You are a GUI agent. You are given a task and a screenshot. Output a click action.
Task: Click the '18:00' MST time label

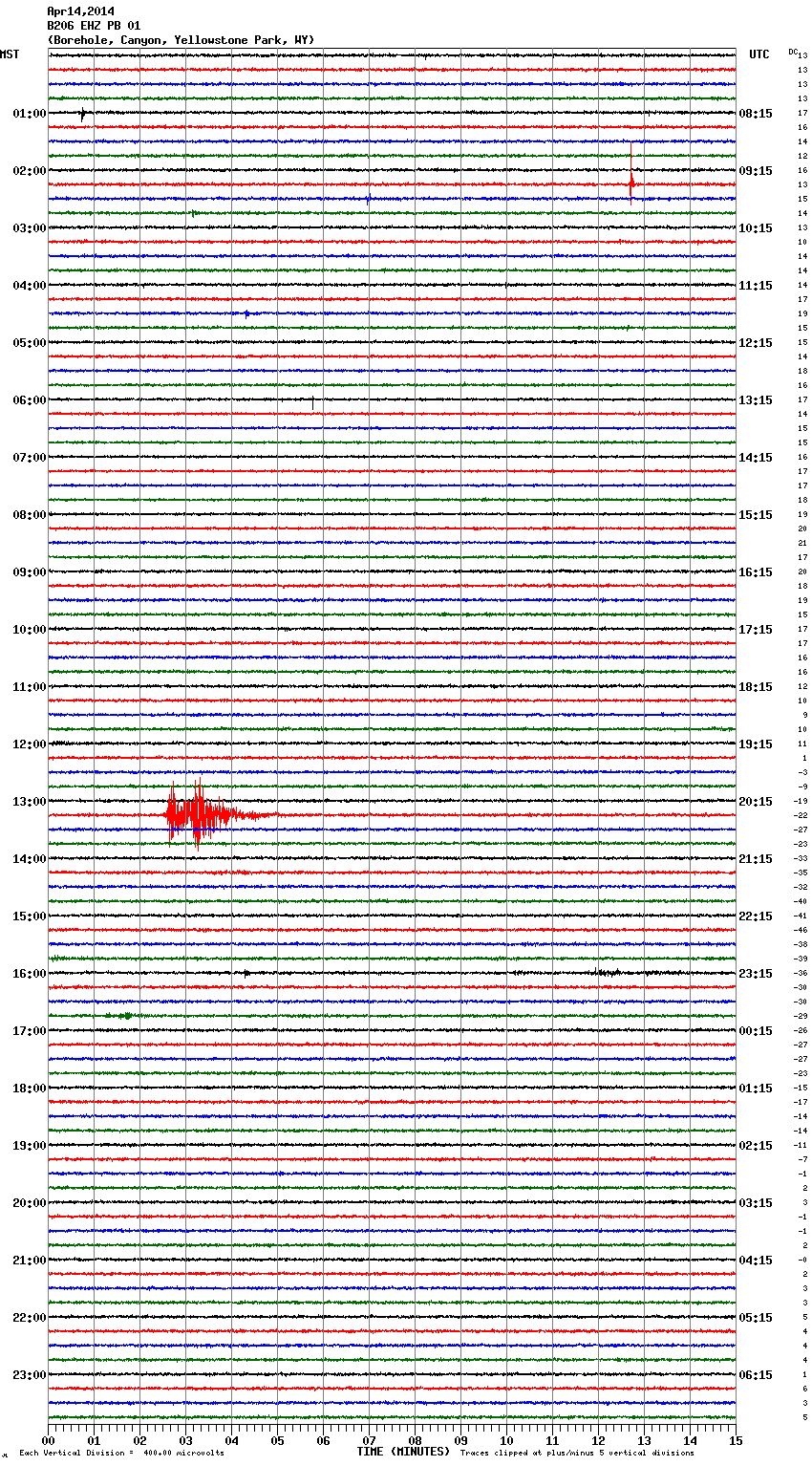pyautogui.click(x=30, y=1089)
